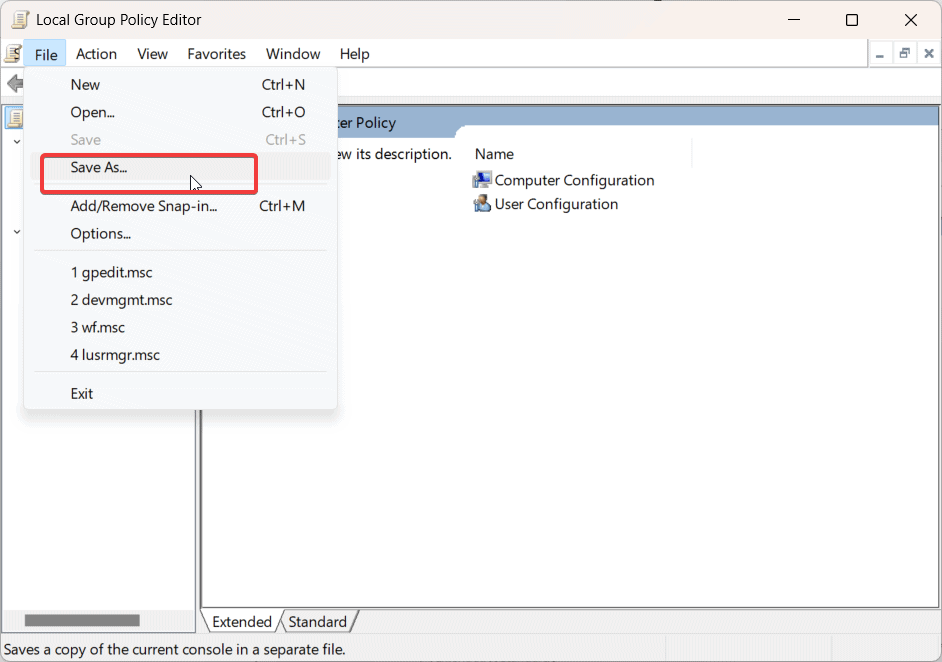Select User Configuration in the list
Screen dimensions: 942x662
click(x=545, y=204)
